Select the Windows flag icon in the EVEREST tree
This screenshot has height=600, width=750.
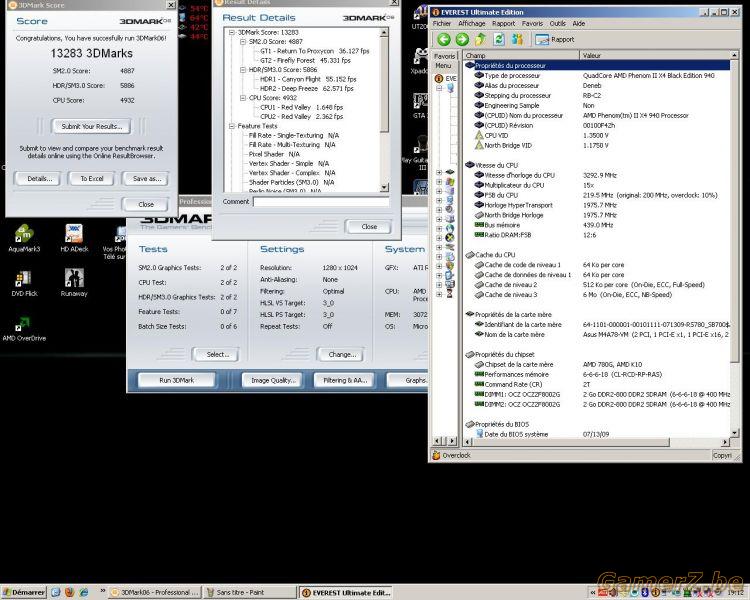(x=450, y=181)
